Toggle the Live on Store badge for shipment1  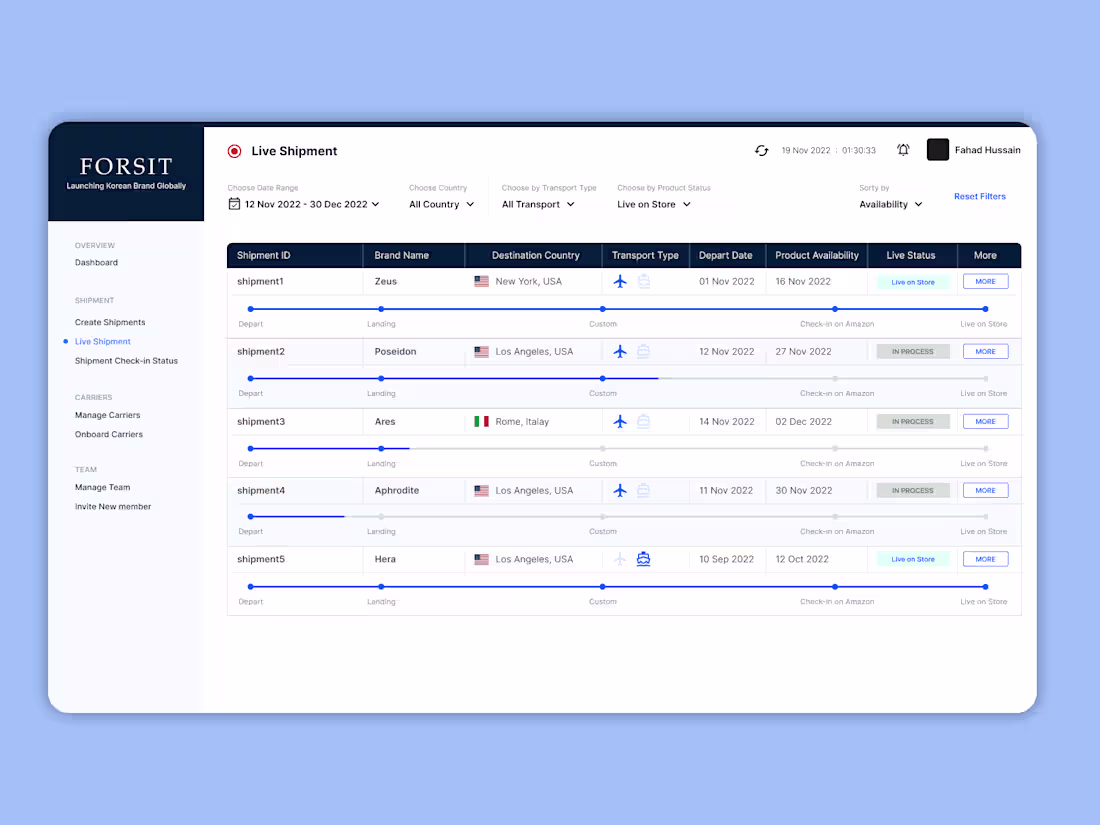(912, 281)
